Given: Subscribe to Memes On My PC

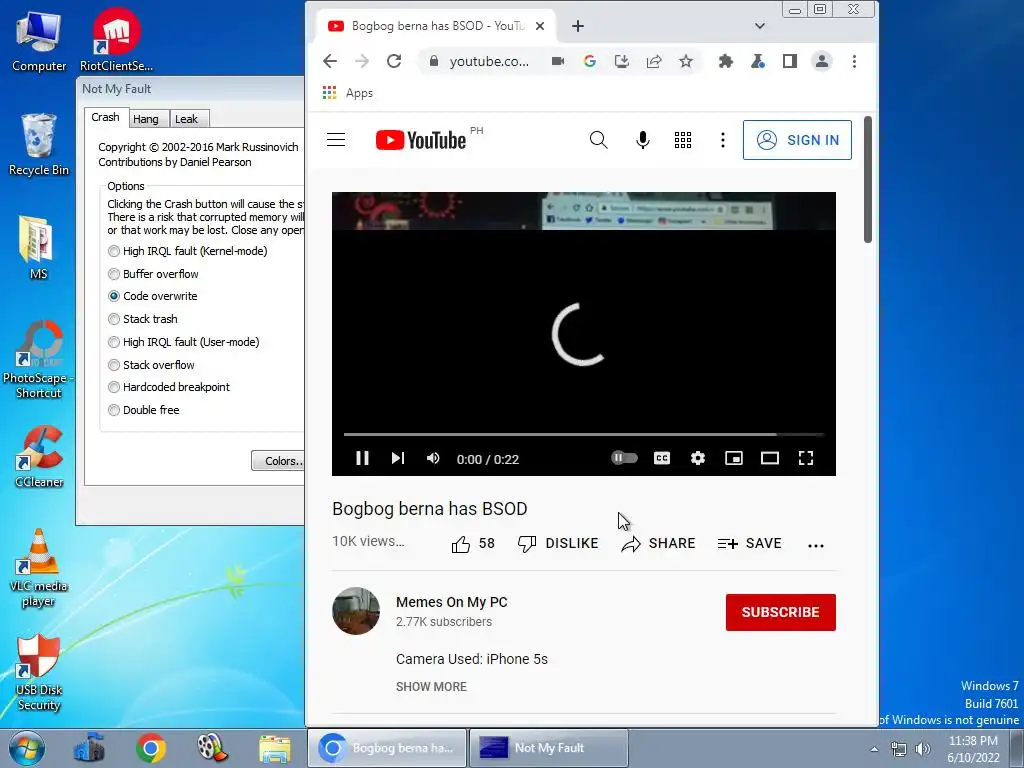Looking at the screenshot, I should pyautogui.click(x=780, y=612).
